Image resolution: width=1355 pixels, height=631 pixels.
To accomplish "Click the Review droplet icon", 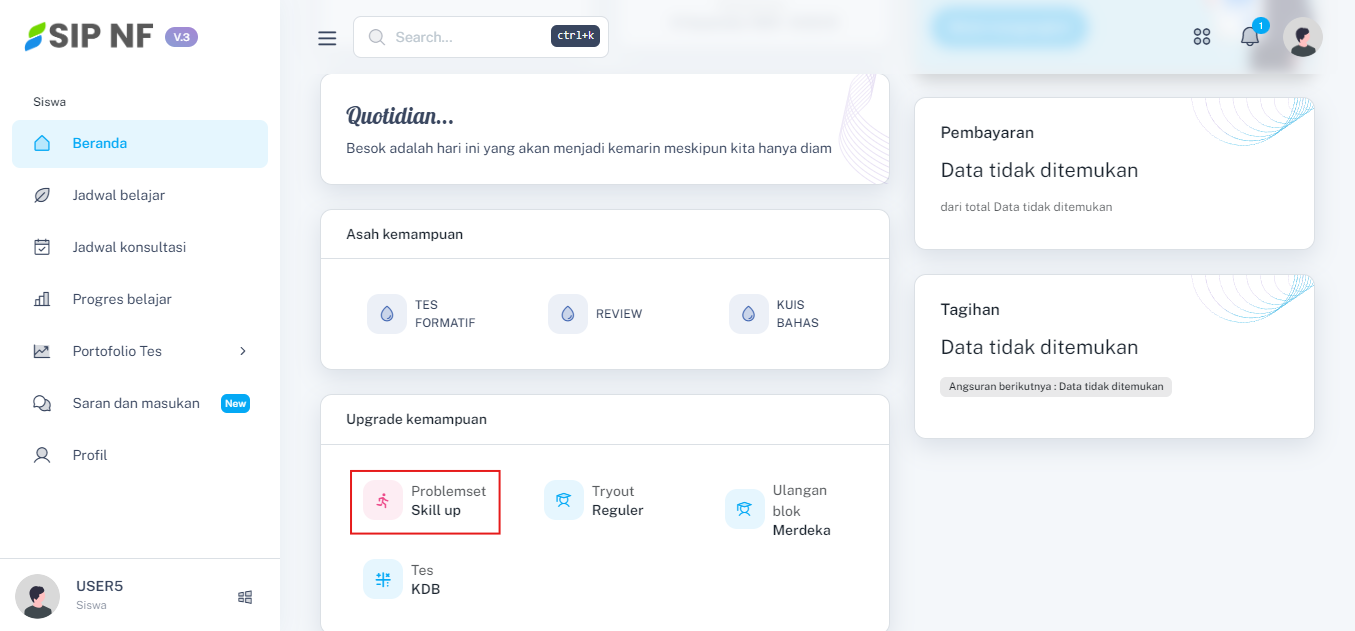I will coord(568,314).
